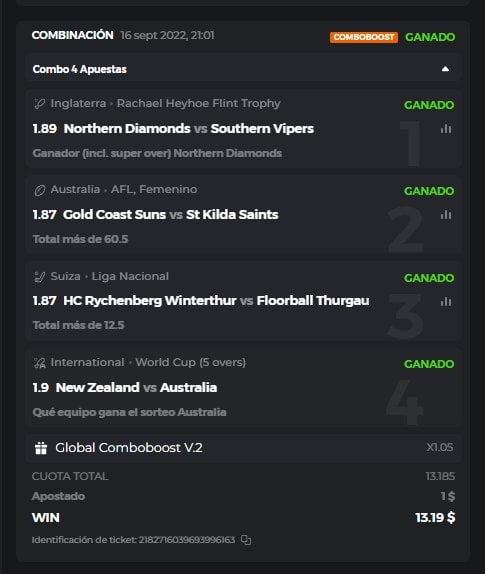
Task: Click the cricket icon beside International World Cup
Action: [x=40, y=363]
